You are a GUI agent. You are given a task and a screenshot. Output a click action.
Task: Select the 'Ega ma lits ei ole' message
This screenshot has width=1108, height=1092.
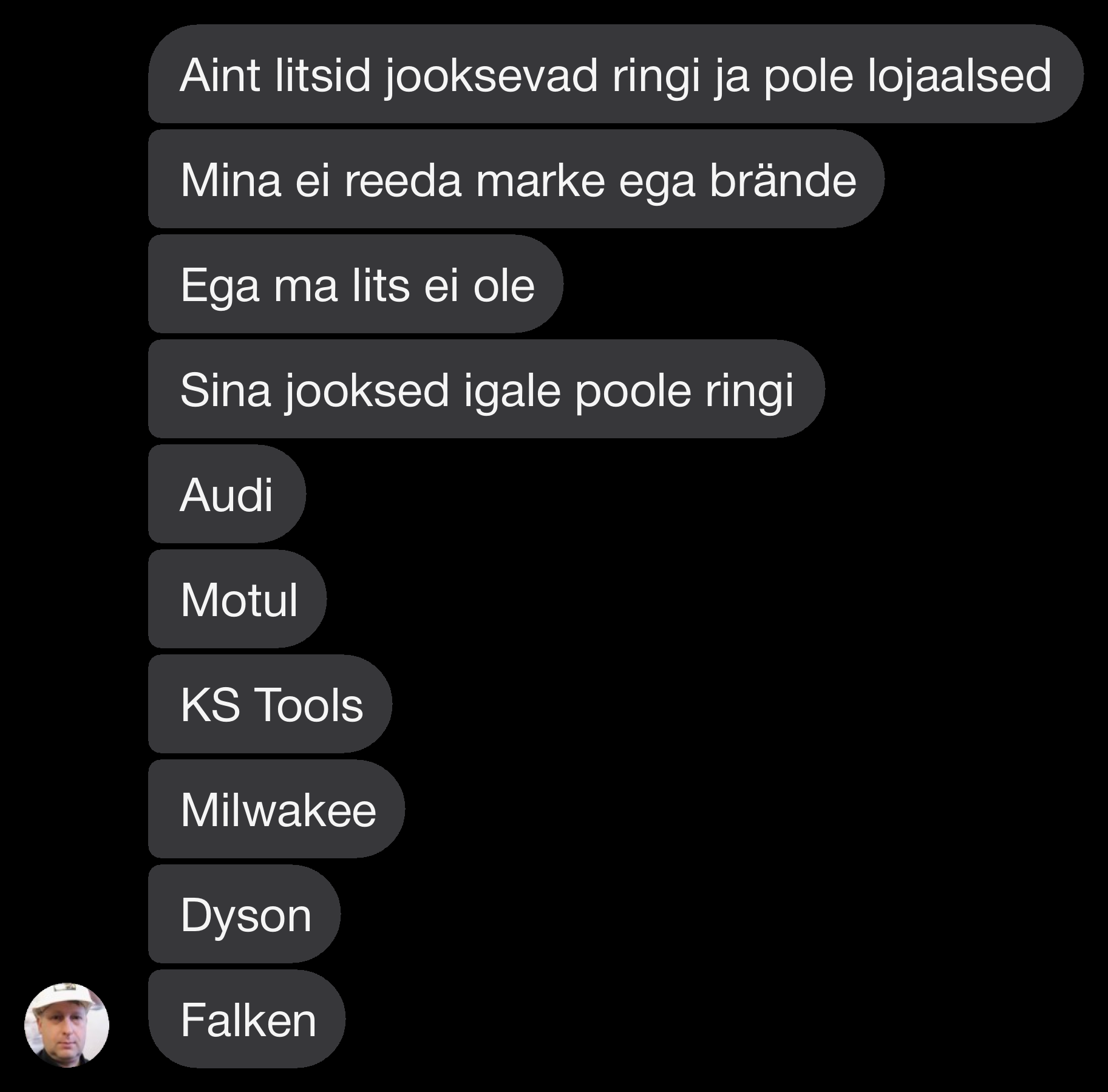coord(356,284)
